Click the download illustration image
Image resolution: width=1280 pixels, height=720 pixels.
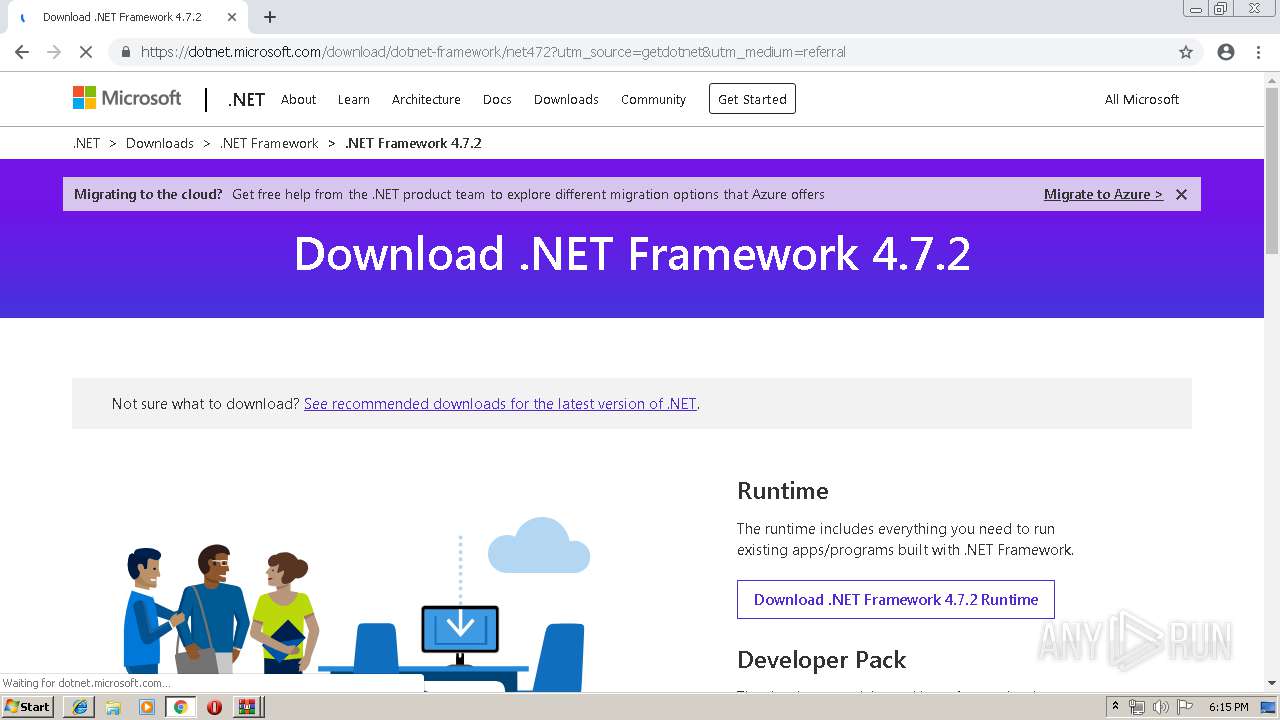357,604
